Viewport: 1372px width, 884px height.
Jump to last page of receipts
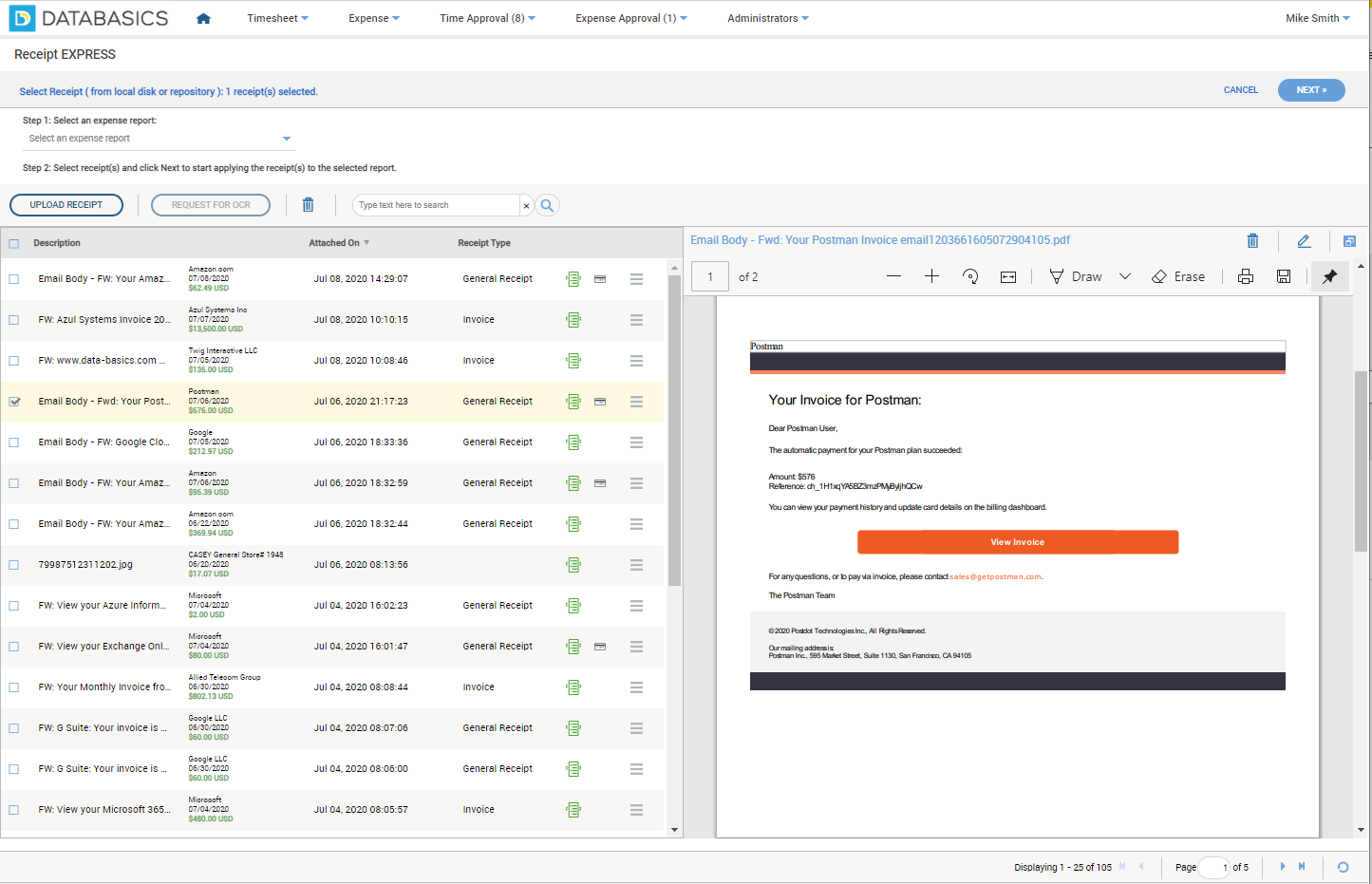point(1302,866)
